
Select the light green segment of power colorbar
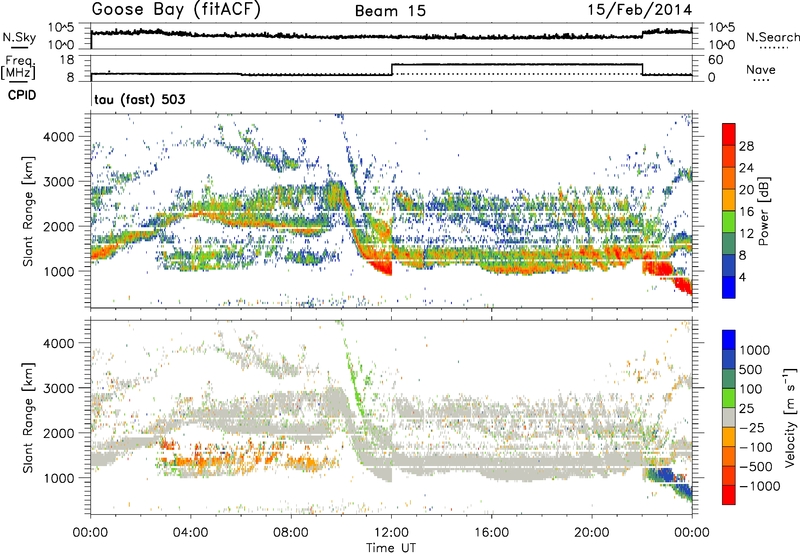(729, 222)
